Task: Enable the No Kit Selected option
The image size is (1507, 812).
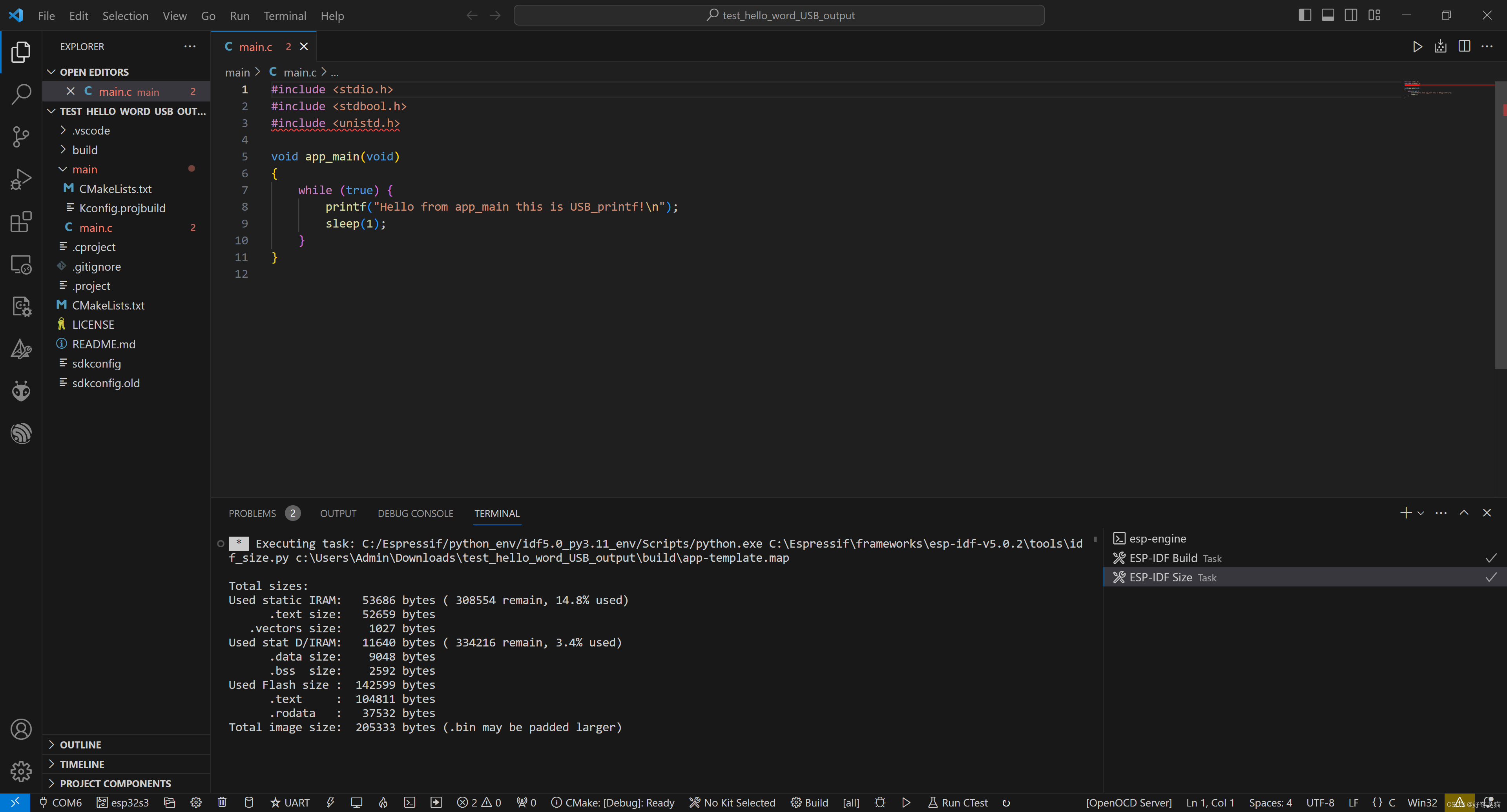Action: tap(733, 801)
